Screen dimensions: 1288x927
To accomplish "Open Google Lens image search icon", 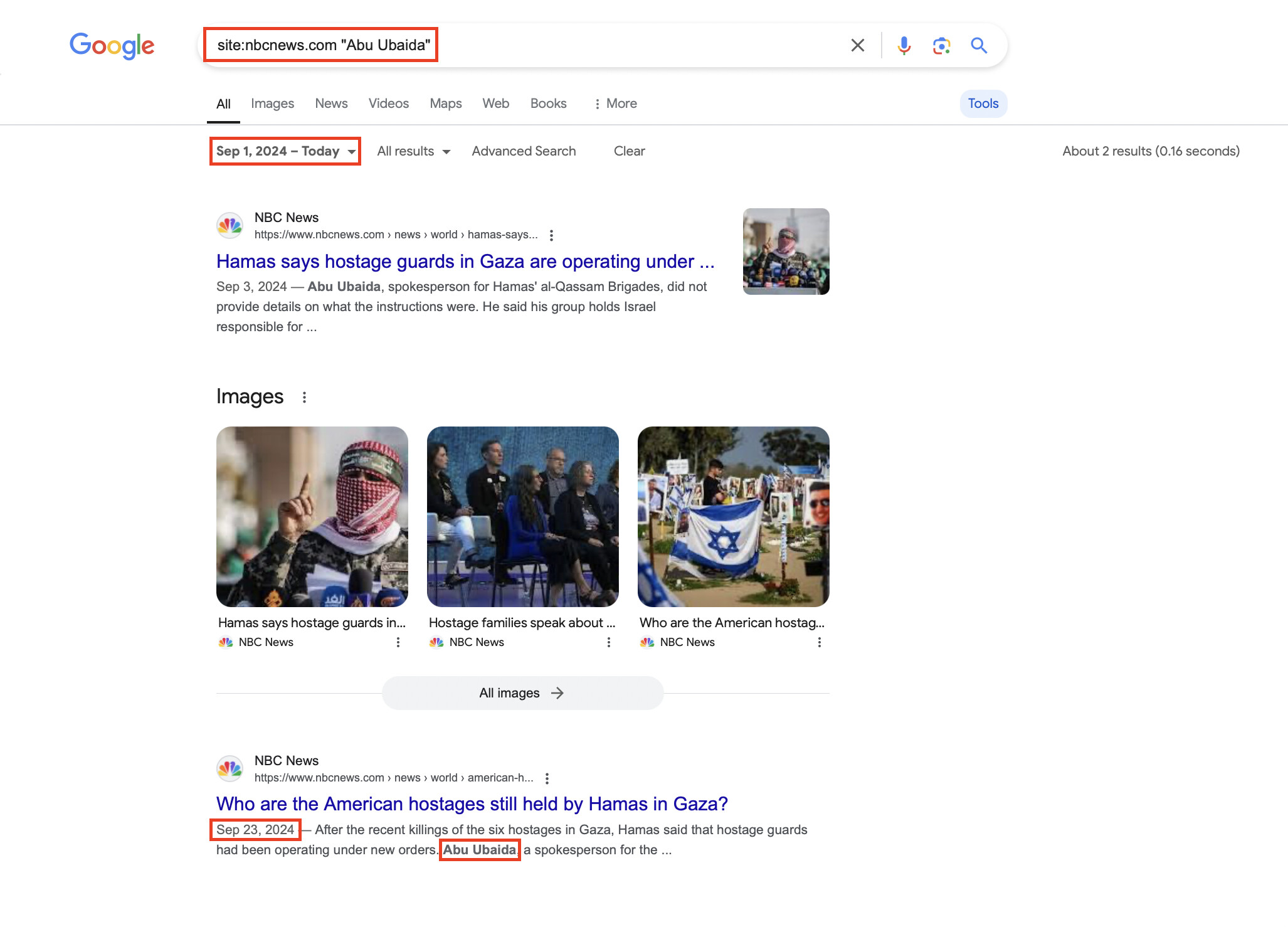I will pos(941,45).
